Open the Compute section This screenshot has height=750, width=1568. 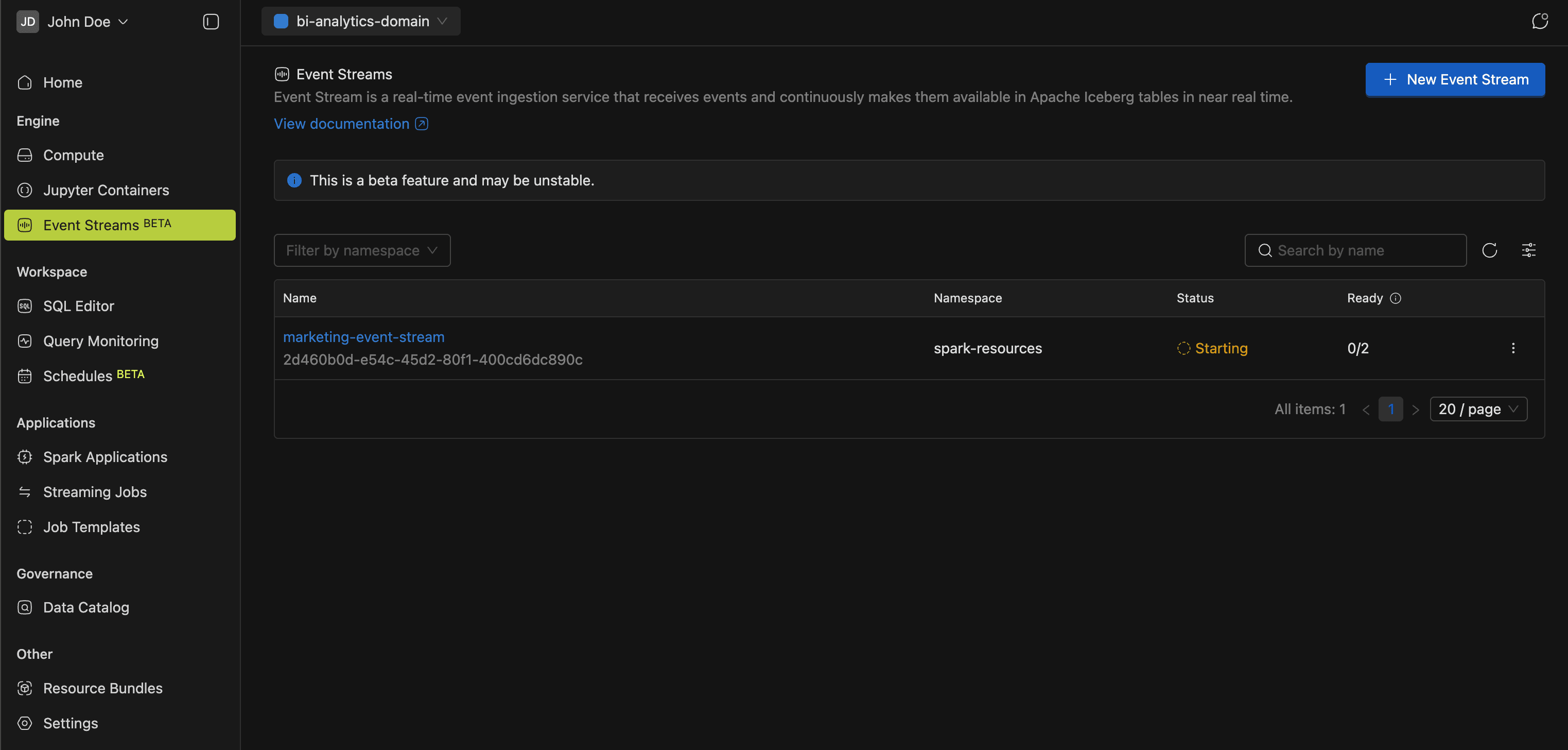73,155
